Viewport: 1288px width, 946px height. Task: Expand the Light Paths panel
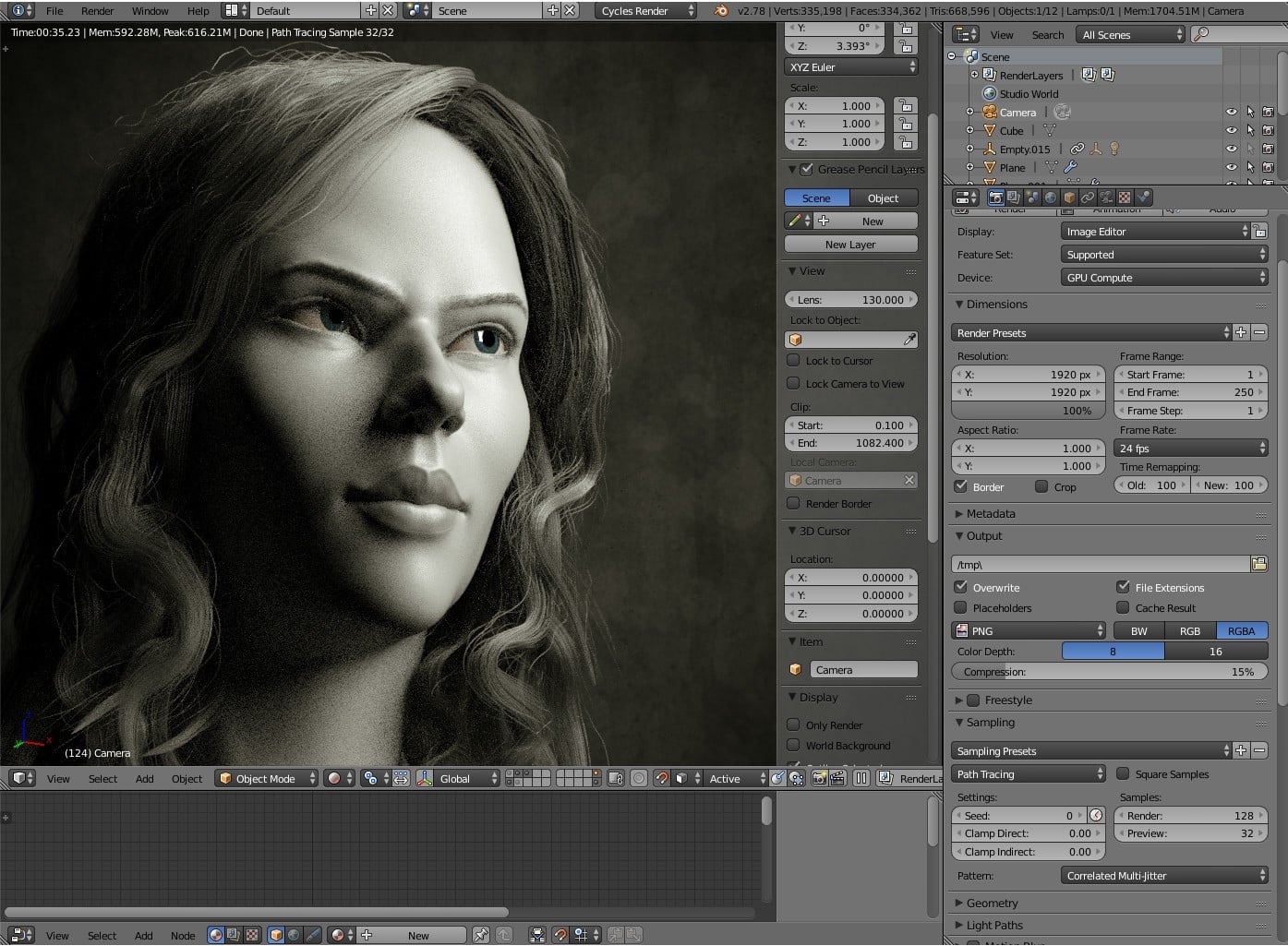pyautogui.click(x=994, y=925)
